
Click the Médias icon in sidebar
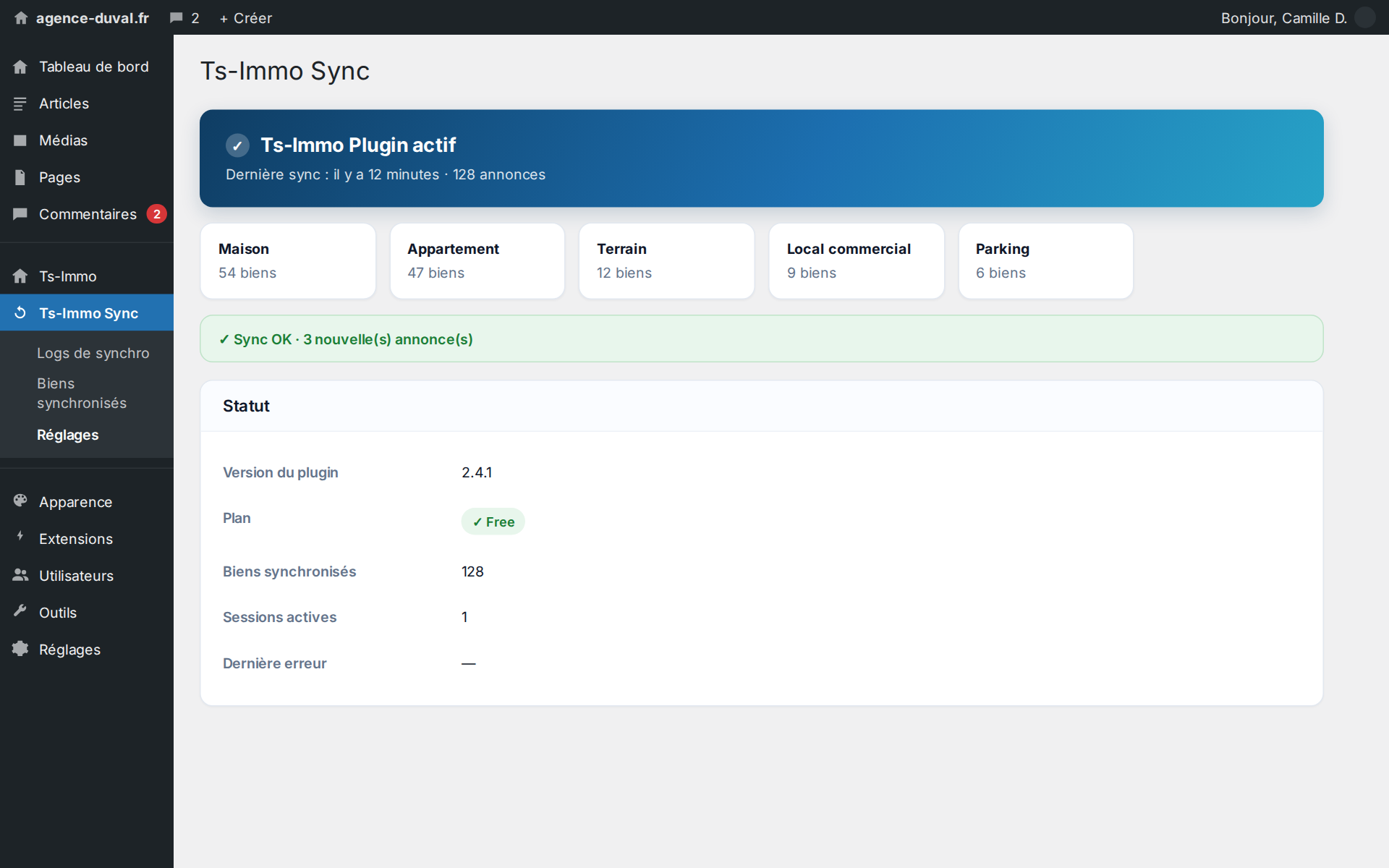point(20,140)
